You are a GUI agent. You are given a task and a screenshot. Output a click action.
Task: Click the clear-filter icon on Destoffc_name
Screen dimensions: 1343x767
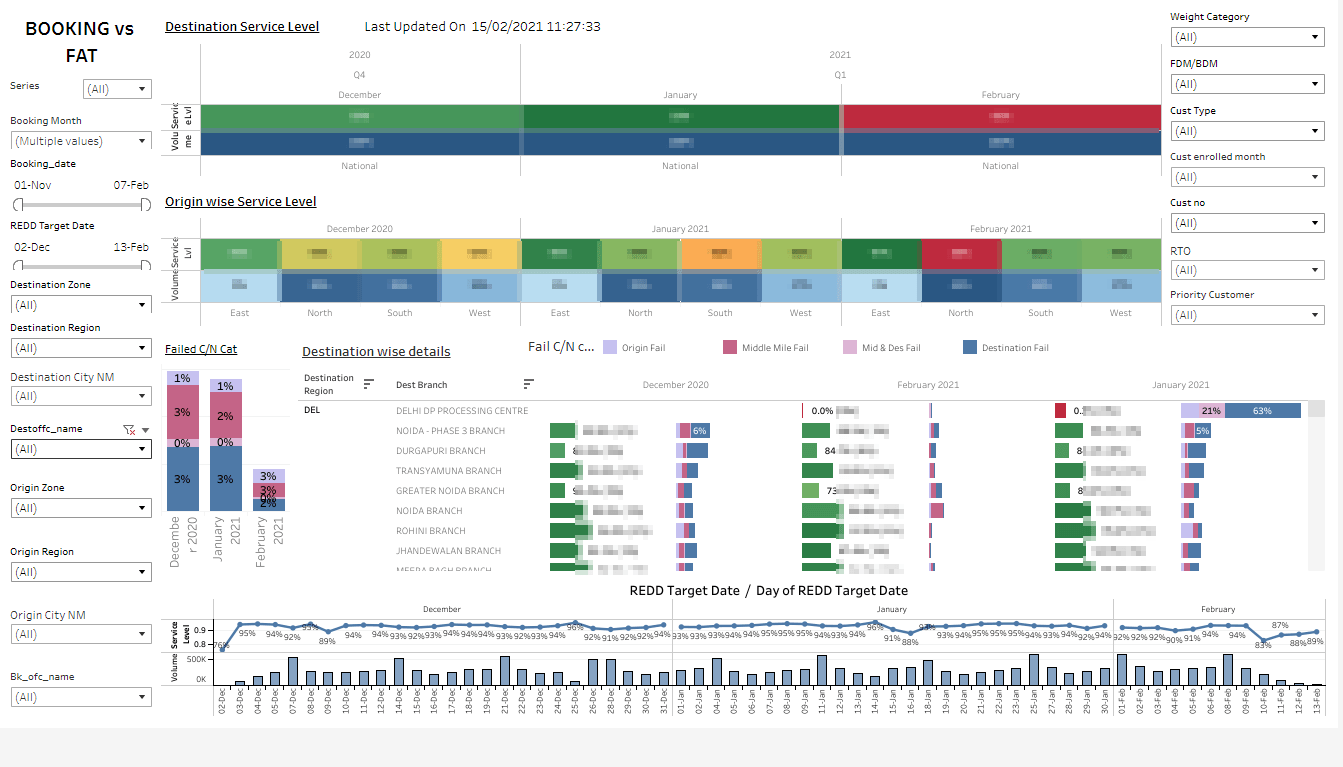click(128, 430)
